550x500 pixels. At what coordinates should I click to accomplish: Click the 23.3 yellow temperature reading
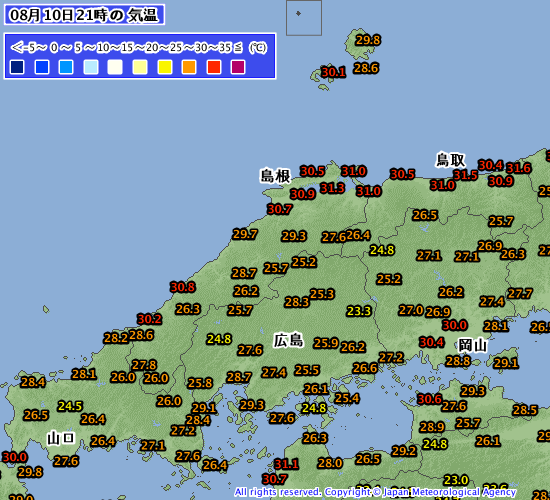[x=359, y=311]
